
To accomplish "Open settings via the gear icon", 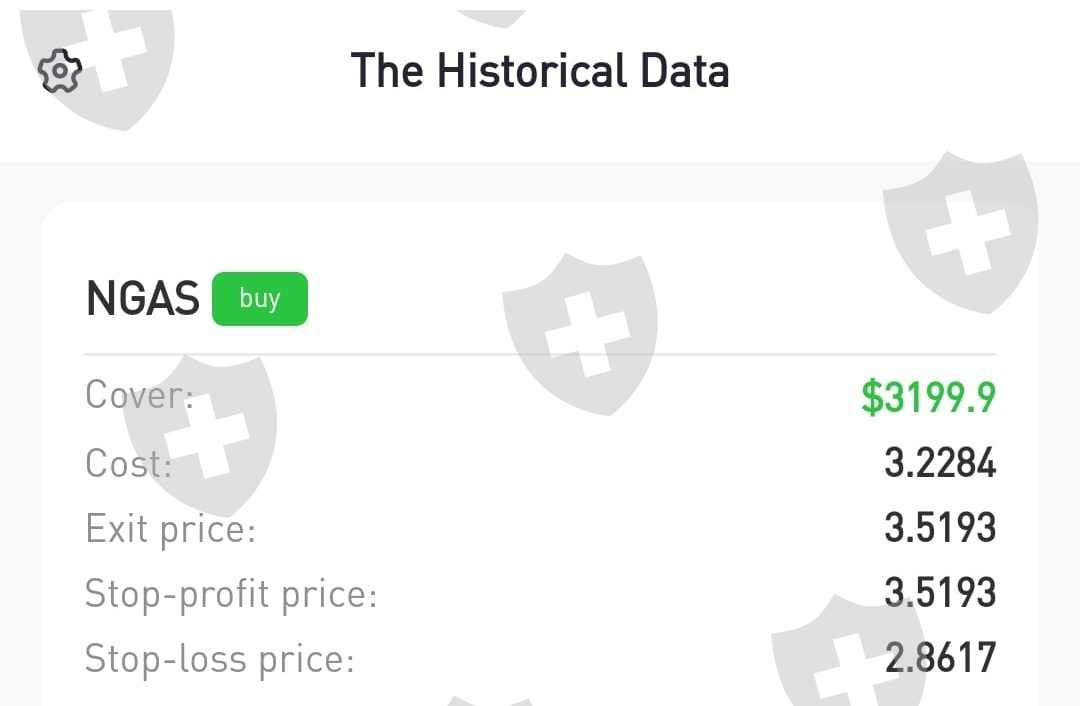I will (60, 72).
